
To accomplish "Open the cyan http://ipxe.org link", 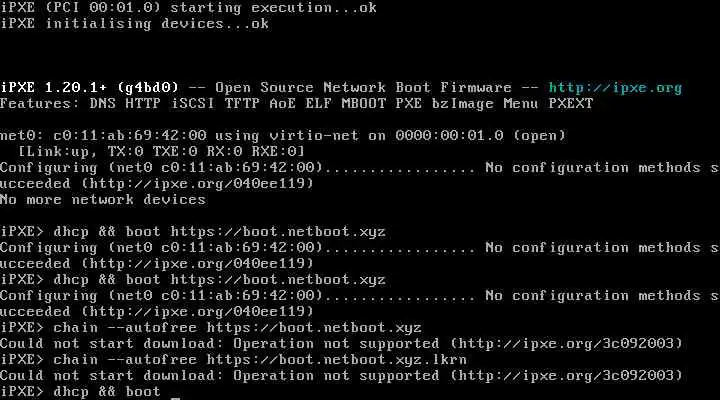I will [x=615, y=88].
